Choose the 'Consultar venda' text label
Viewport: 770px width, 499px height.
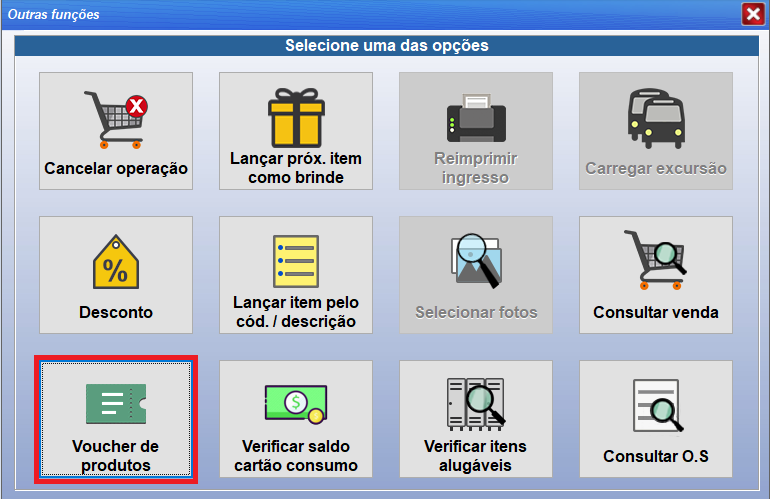click(655, 312)
